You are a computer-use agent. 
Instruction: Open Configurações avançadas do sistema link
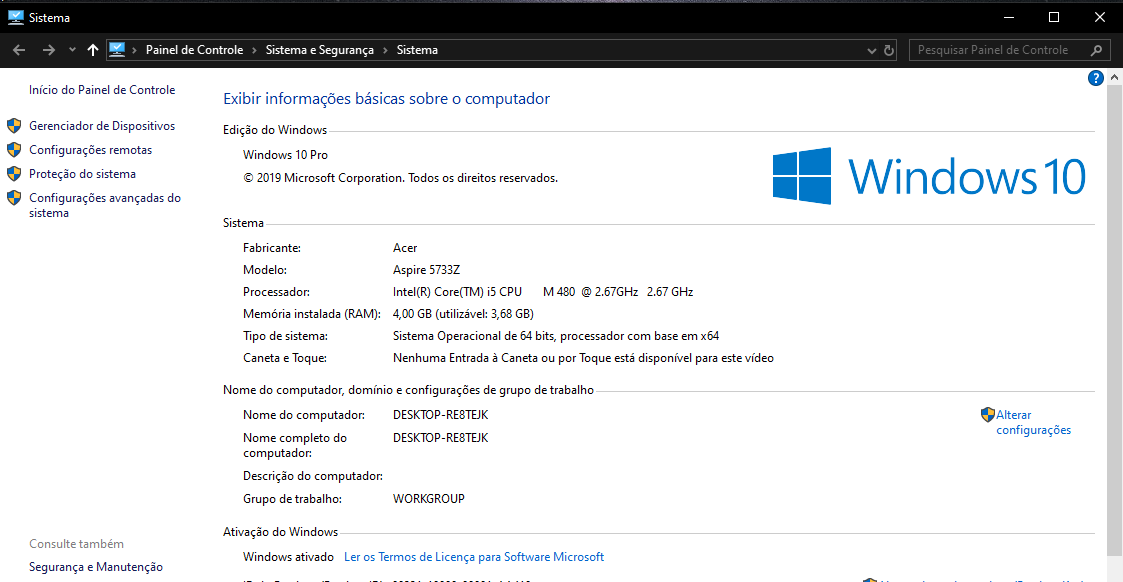point(105,205)
